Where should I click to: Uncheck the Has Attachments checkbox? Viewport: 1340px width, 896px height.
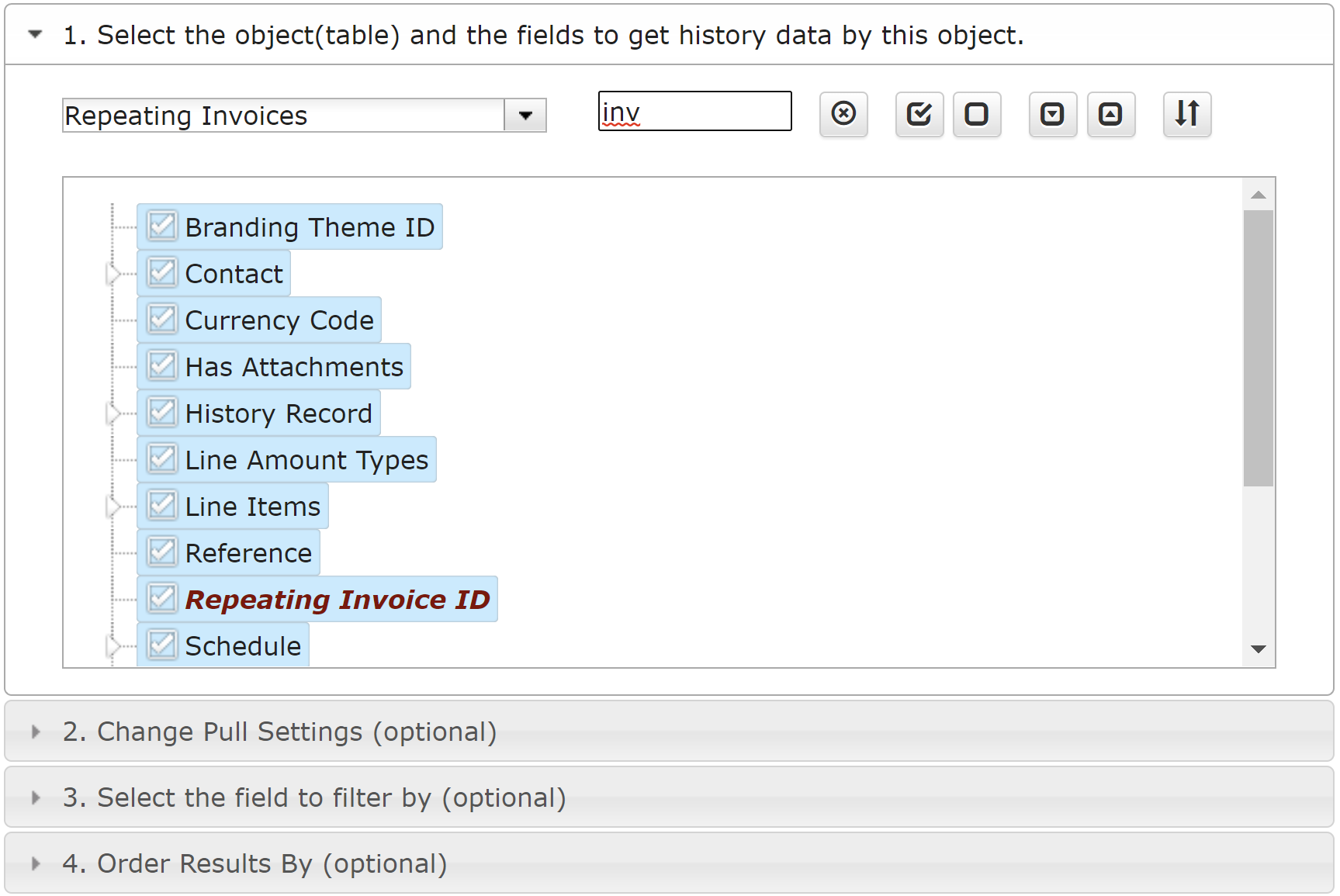coord(162,366)
